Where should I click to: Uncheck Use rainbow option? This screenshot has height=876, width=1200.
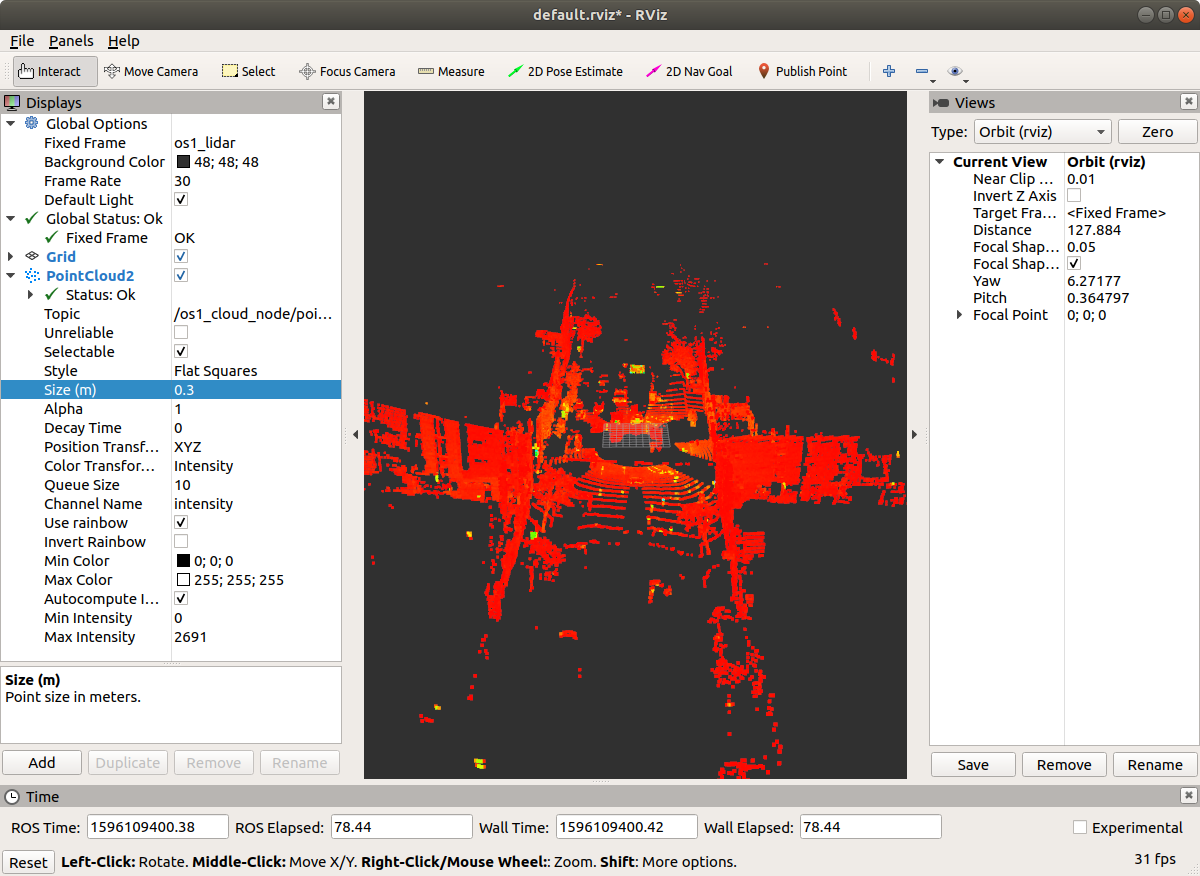(181, 522)
